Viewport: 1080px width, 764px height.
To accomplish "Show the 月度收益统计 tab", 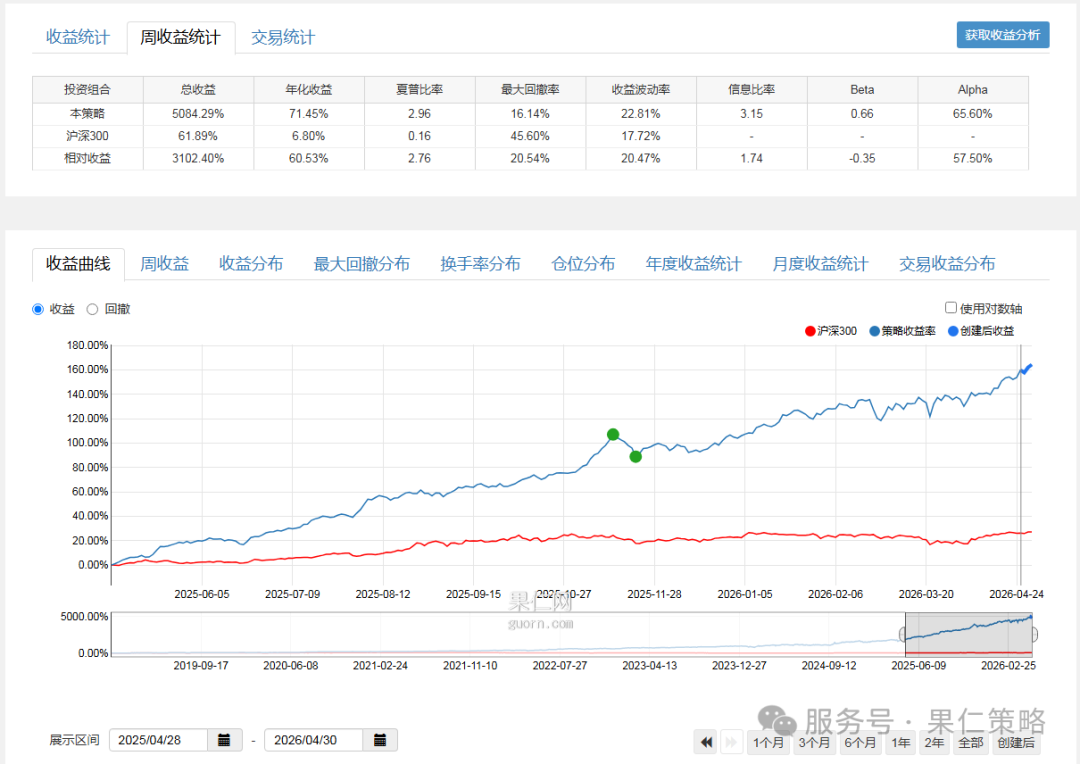I will (x=820, y=264).
